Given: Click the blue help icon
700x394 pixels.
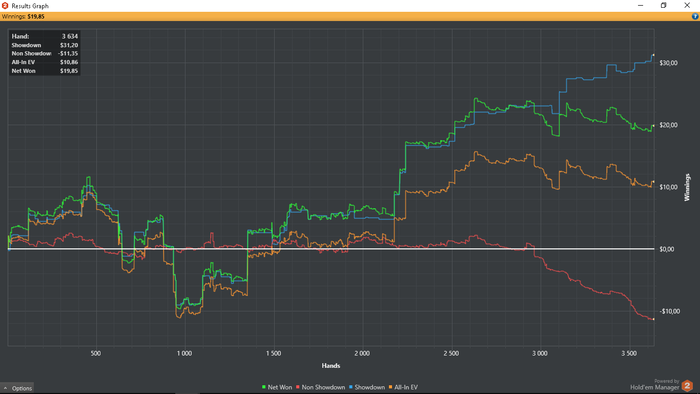Looking at the screenshot, I should click(x=695, y=17).
